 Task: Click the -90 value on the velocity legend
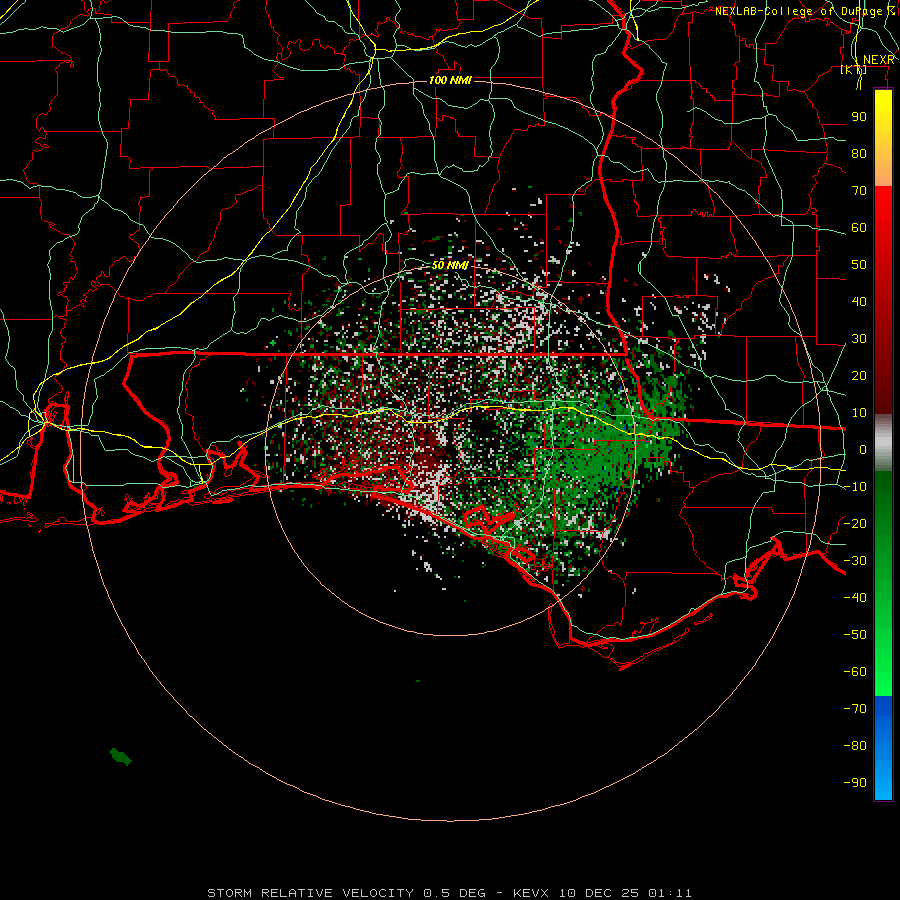pos(855,783)
